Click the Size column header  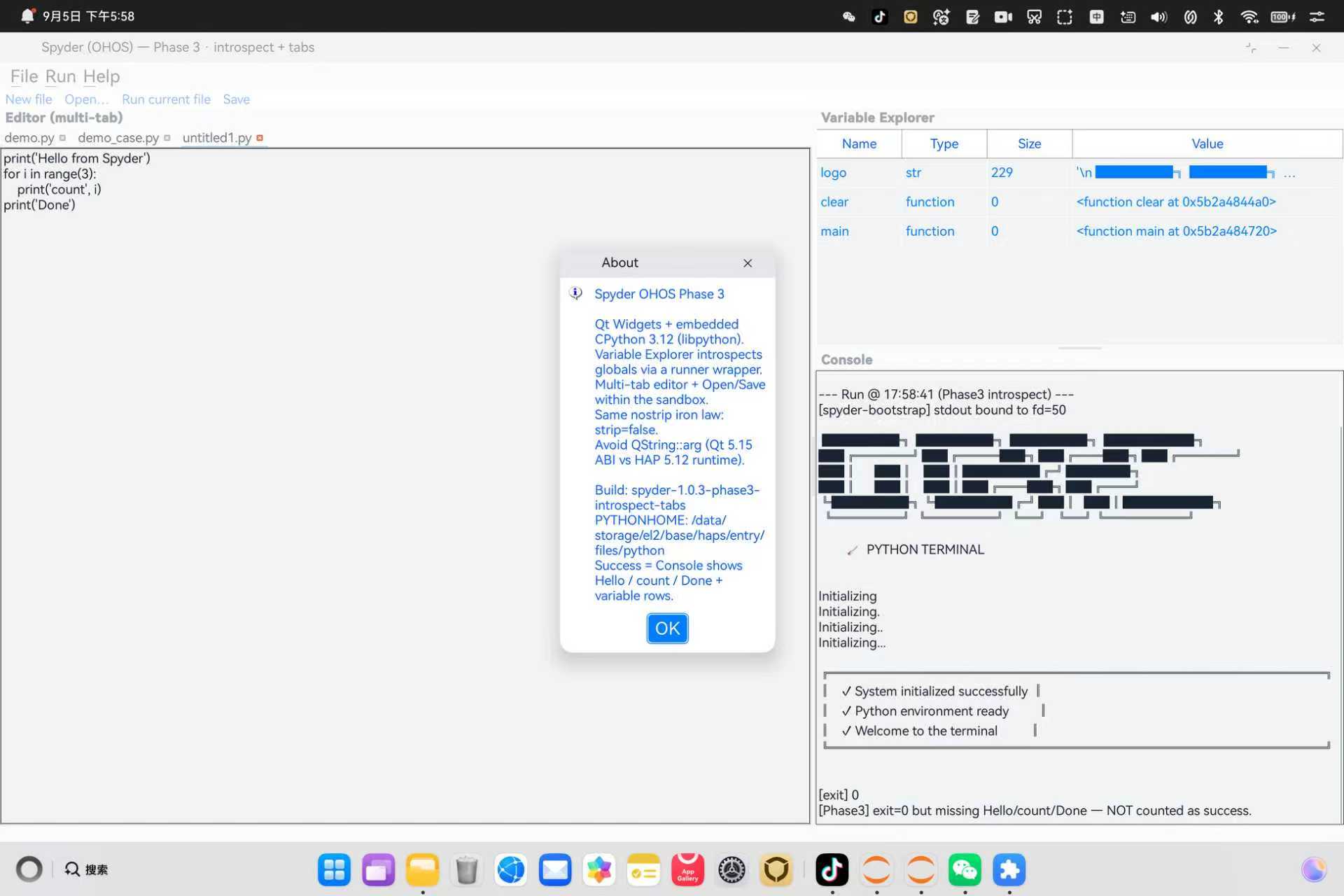pos(1029,143)
